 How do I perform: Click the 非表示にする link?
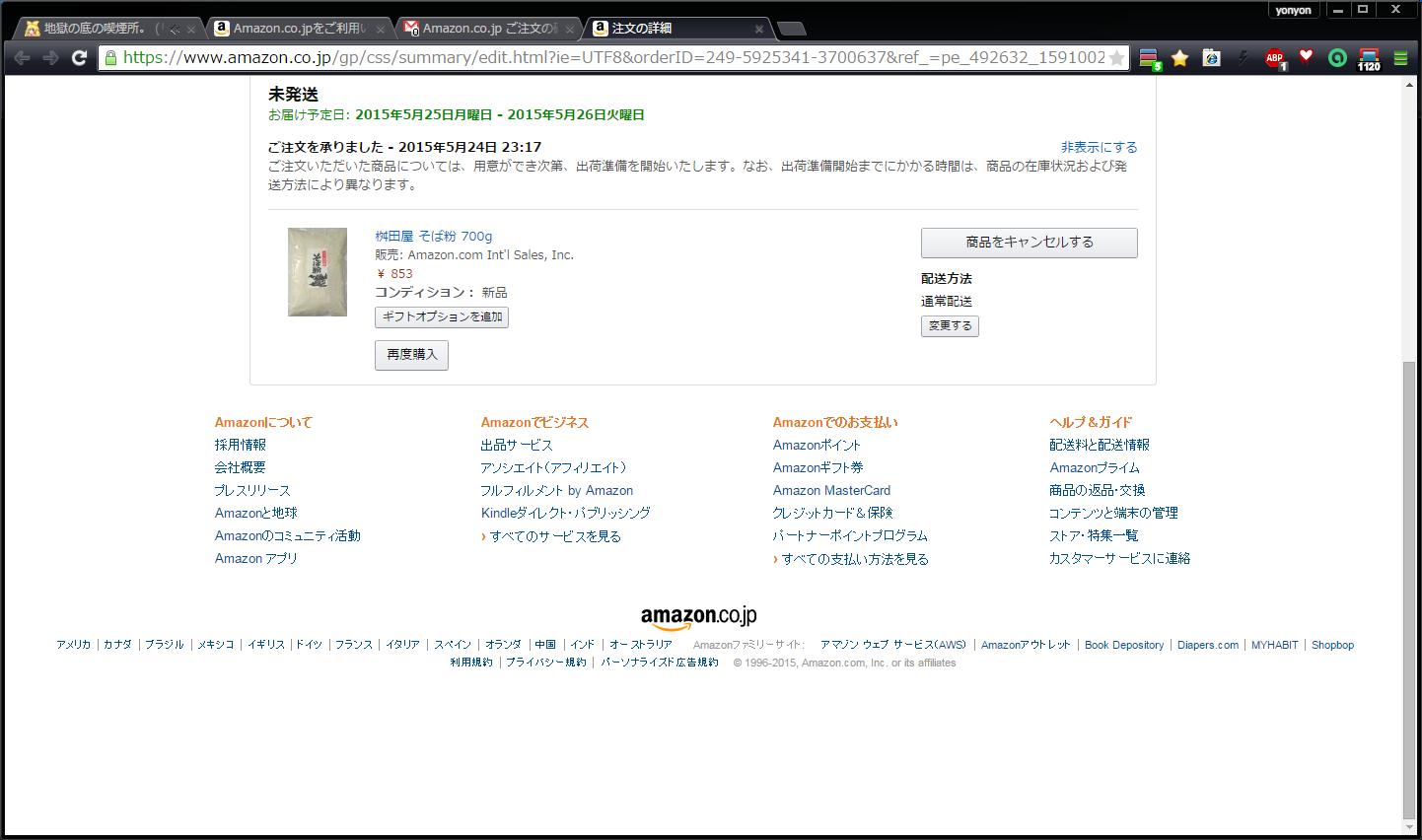pos(1099,147)
